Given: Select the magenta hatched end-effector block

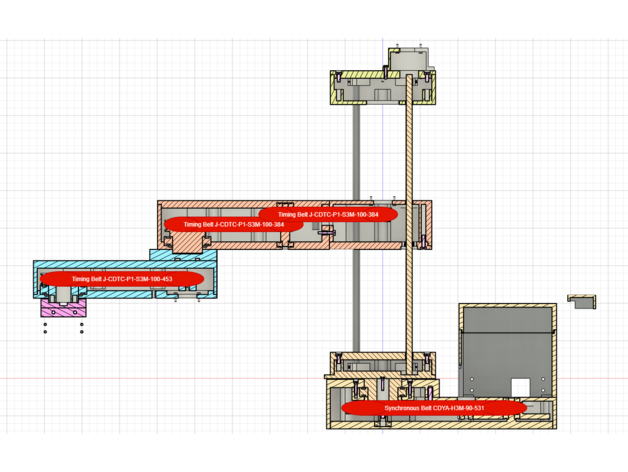Looking at the screenshot, I should [63, 310].
